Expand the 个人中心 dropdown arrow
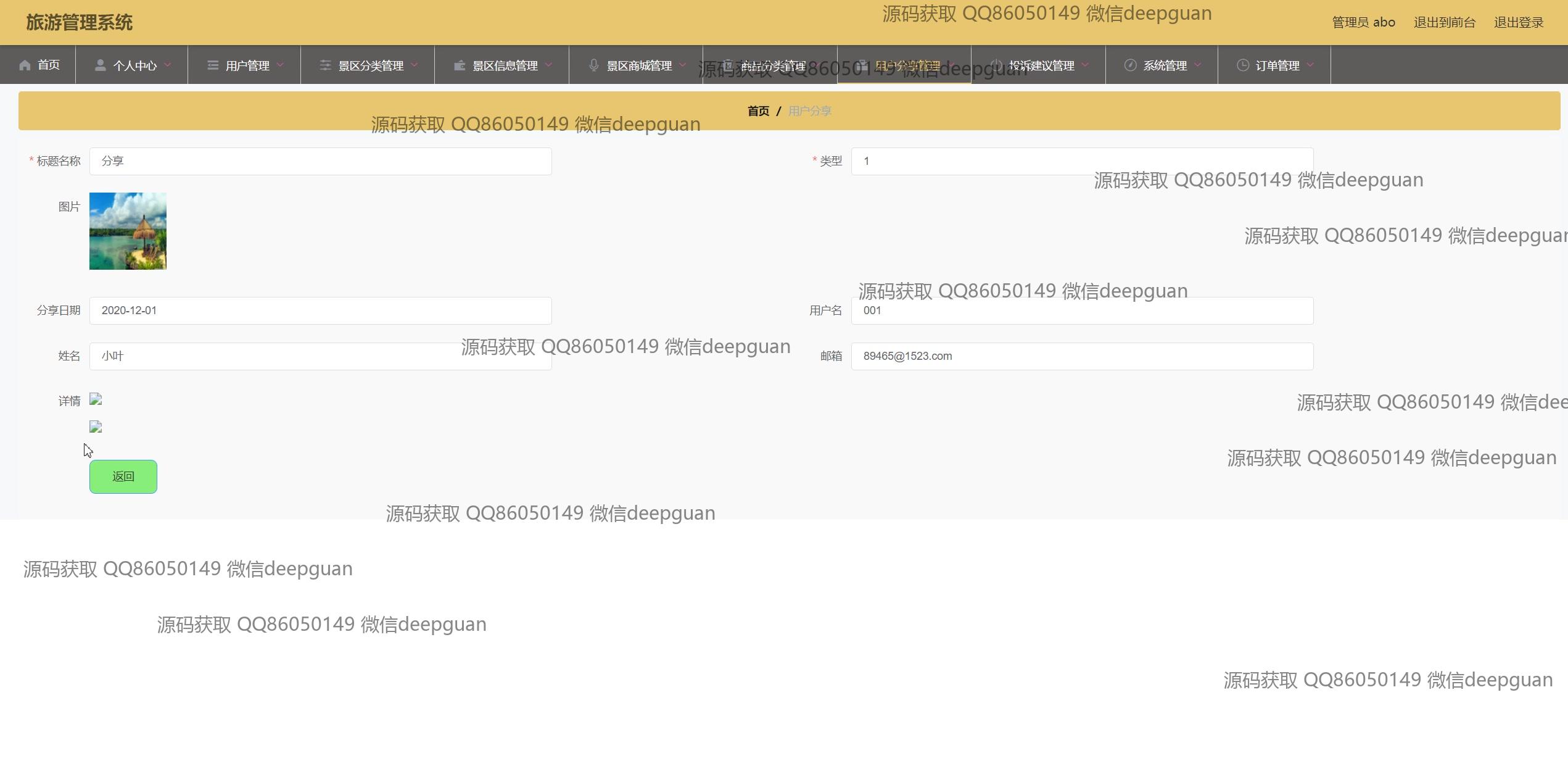 [x=168, y=65]
